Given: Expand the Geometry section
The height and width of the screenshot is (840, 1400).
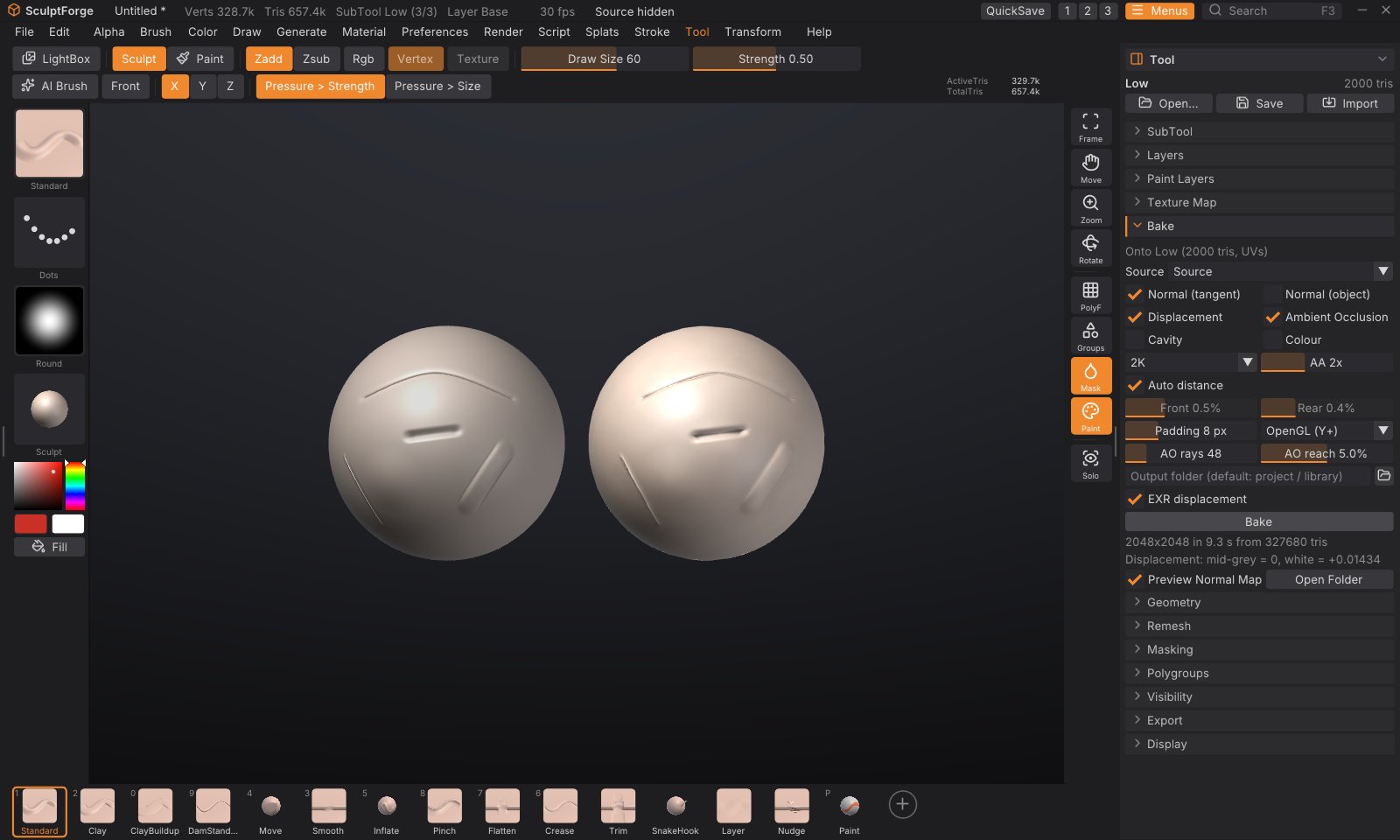Looking at the screenshot, I should point(1259,602).
